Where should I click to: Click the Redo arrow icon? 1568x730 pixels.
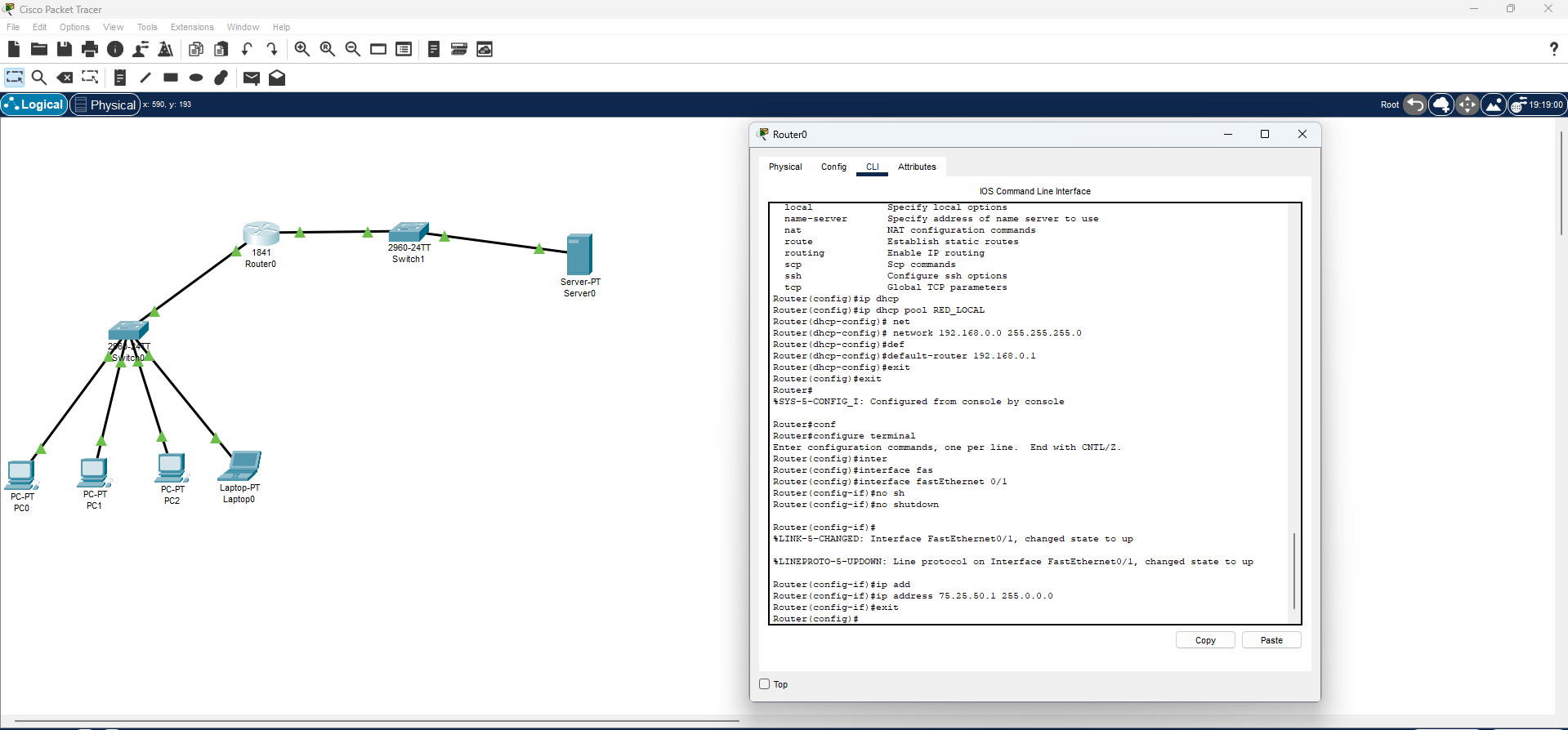(x=272, y=49)
